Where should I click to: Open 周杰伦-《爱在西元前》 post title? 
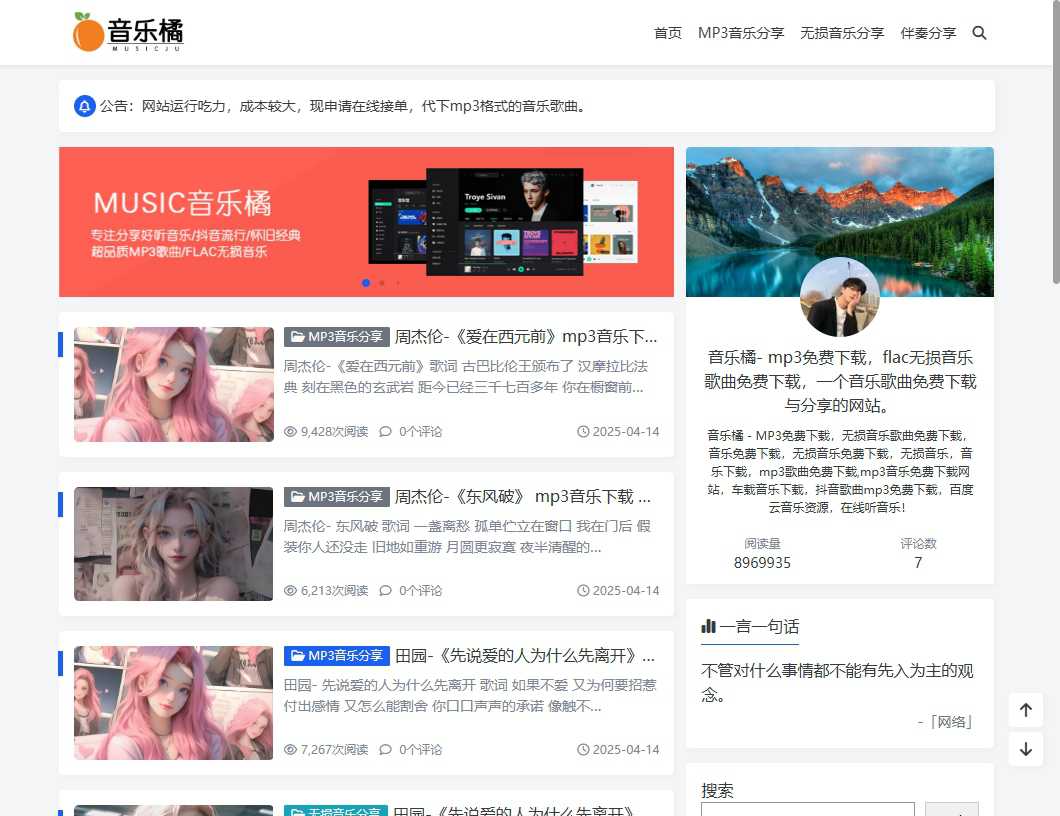[525, 337]
